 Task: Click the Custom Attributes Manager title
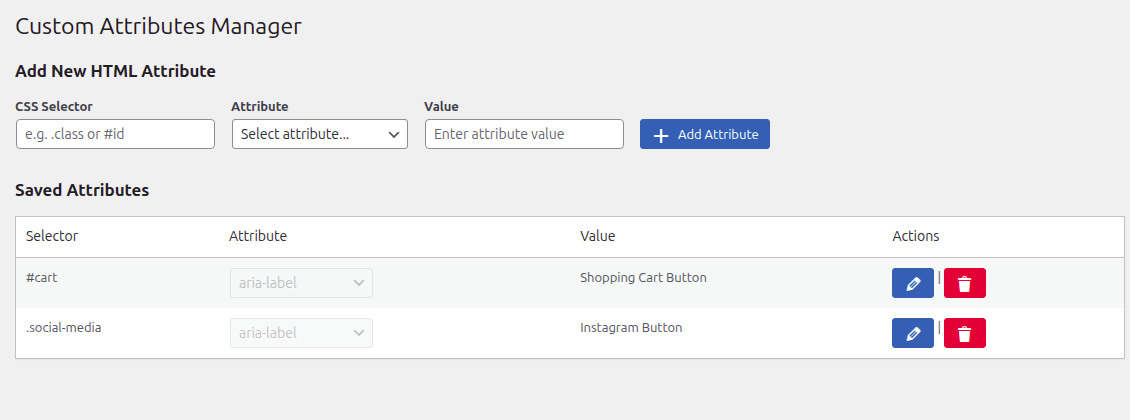(158, 27)
